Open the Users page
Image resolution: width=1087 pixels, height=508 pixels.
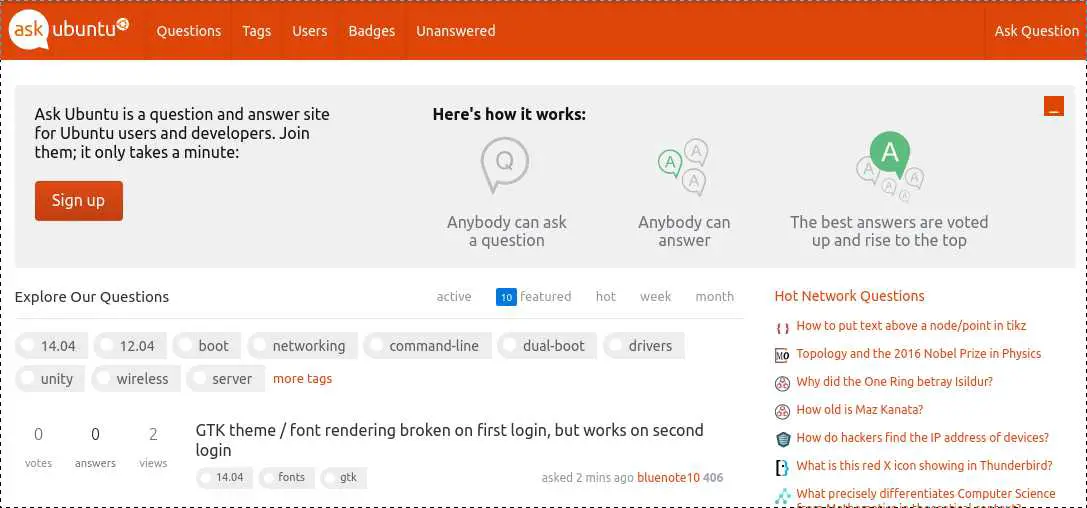[309, 31]
